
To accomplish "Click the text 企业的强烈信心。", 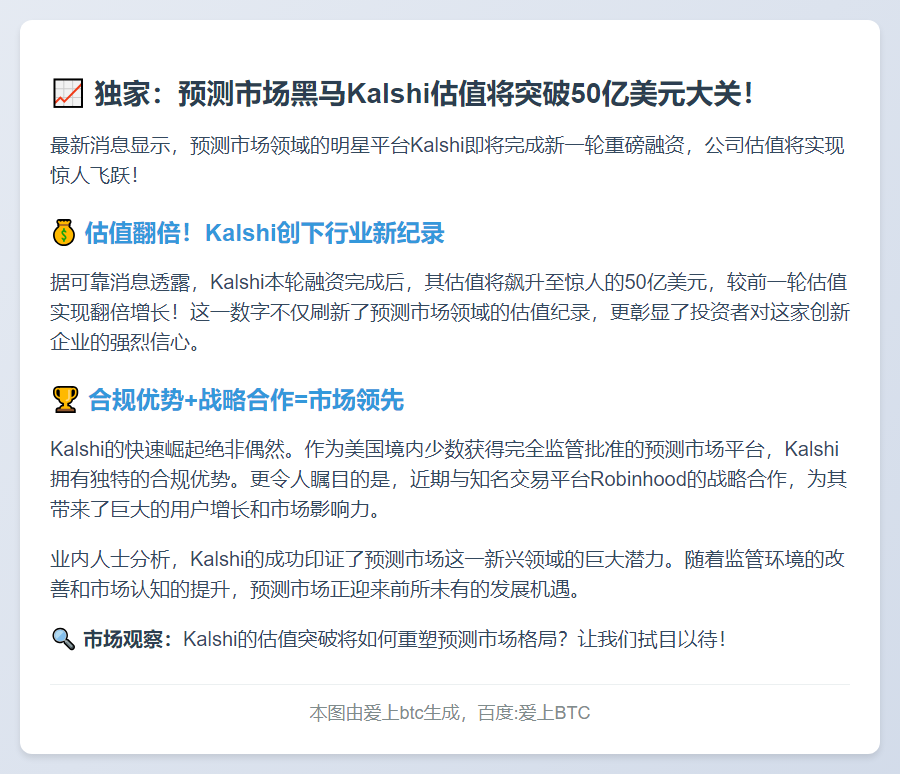I will click(125, 342).
